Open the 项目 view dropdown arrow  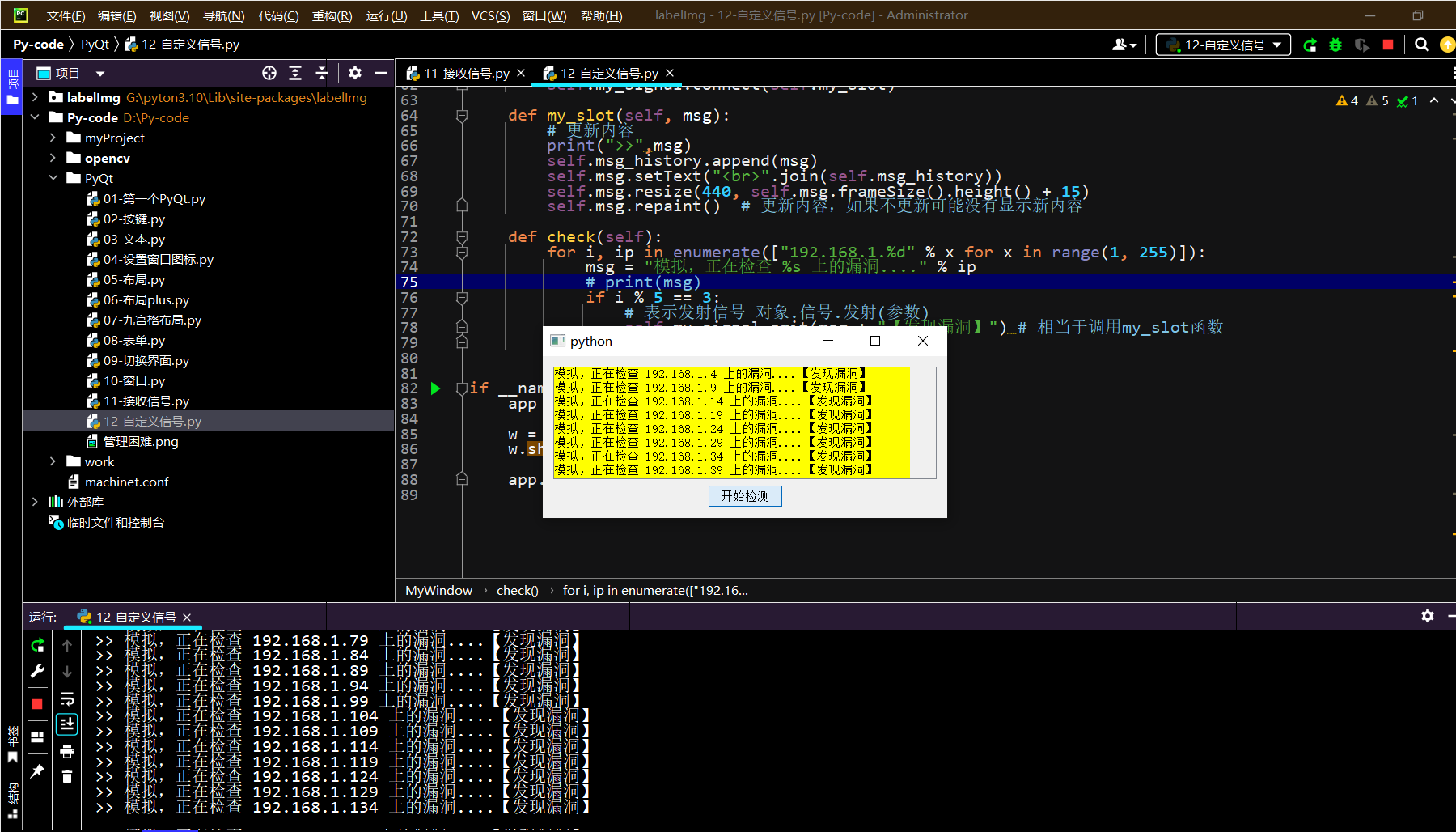(100, 74)
